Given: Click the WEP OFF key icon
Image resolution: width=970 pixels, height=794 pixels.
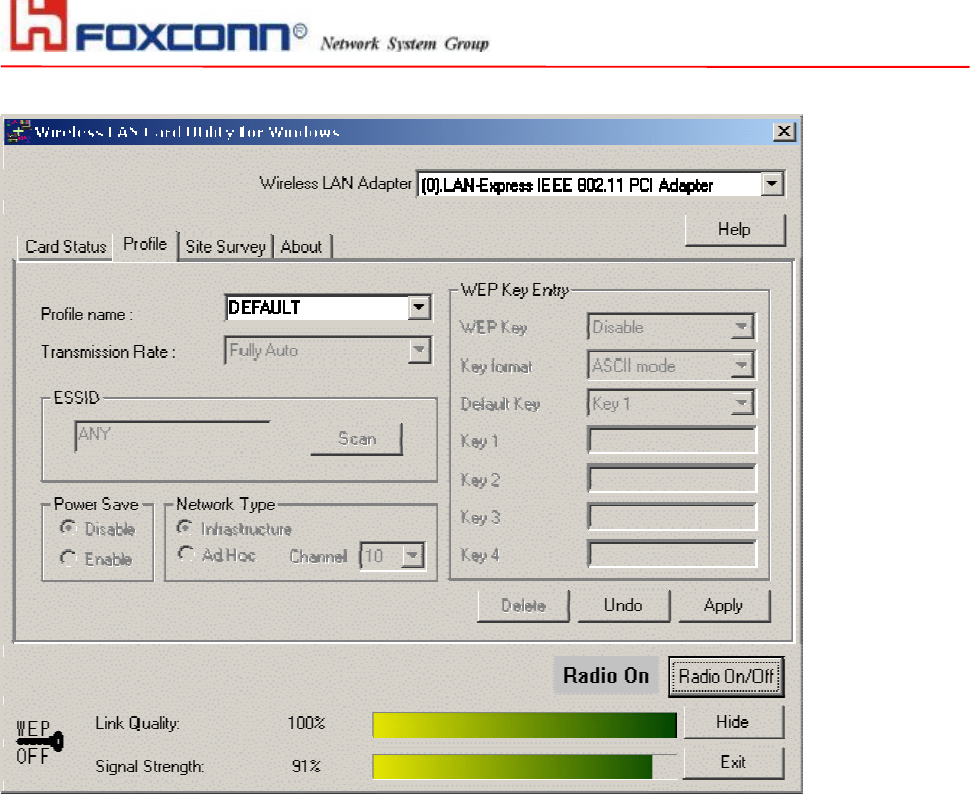Looking at the screenshot, I should pyautogui.click(x=40, y=742).
